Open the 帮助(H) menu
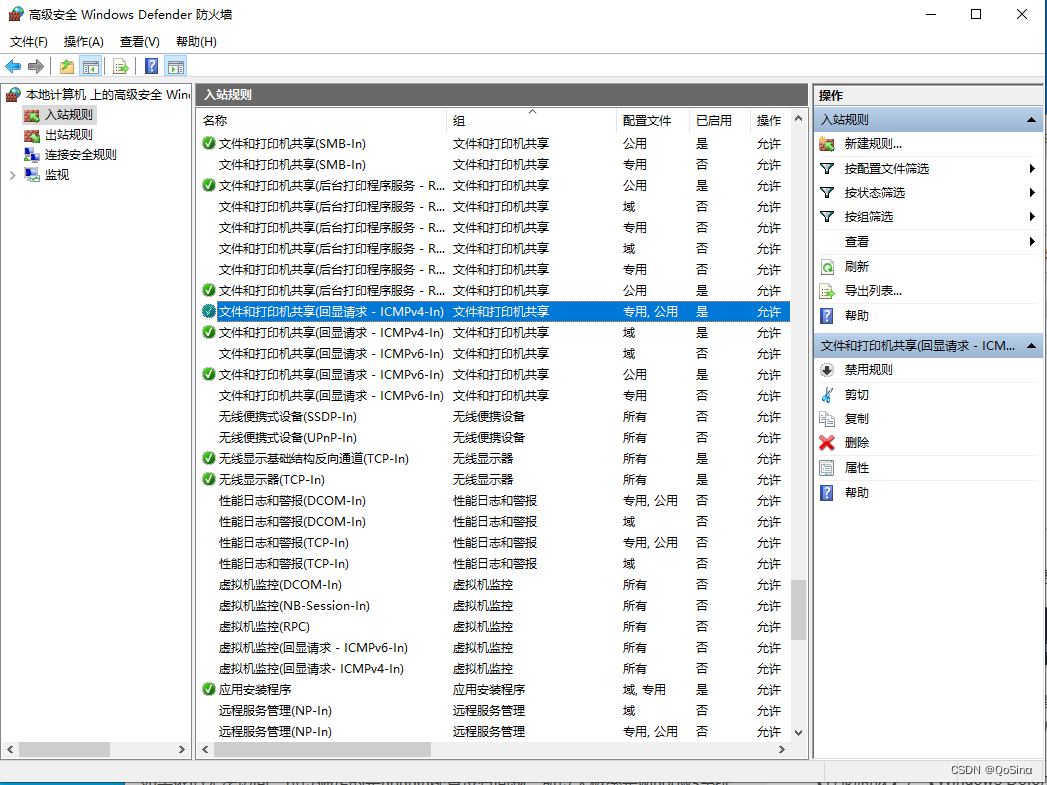 pyautogui.click(x=196, y=41)
